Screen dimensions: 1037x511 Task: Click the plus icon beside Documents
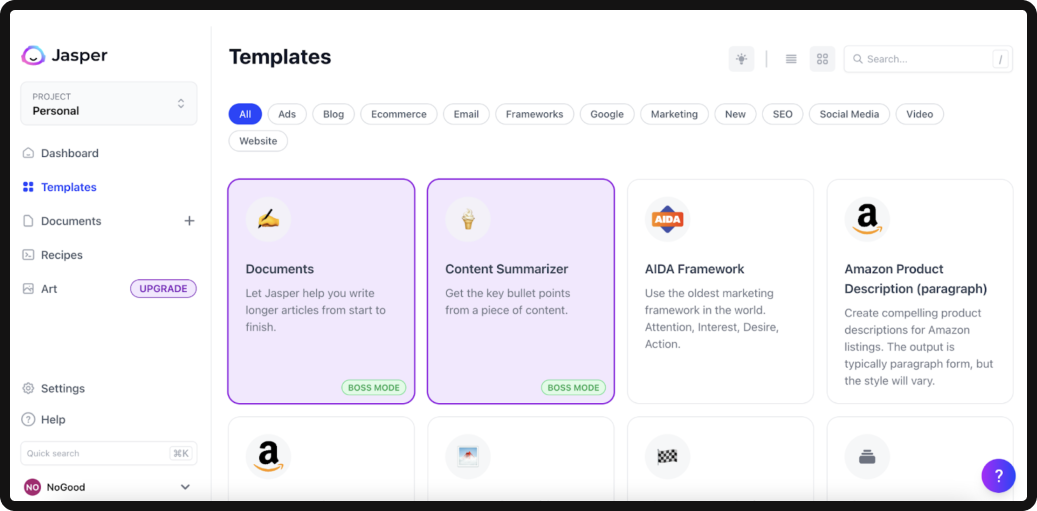pos(189,221)
